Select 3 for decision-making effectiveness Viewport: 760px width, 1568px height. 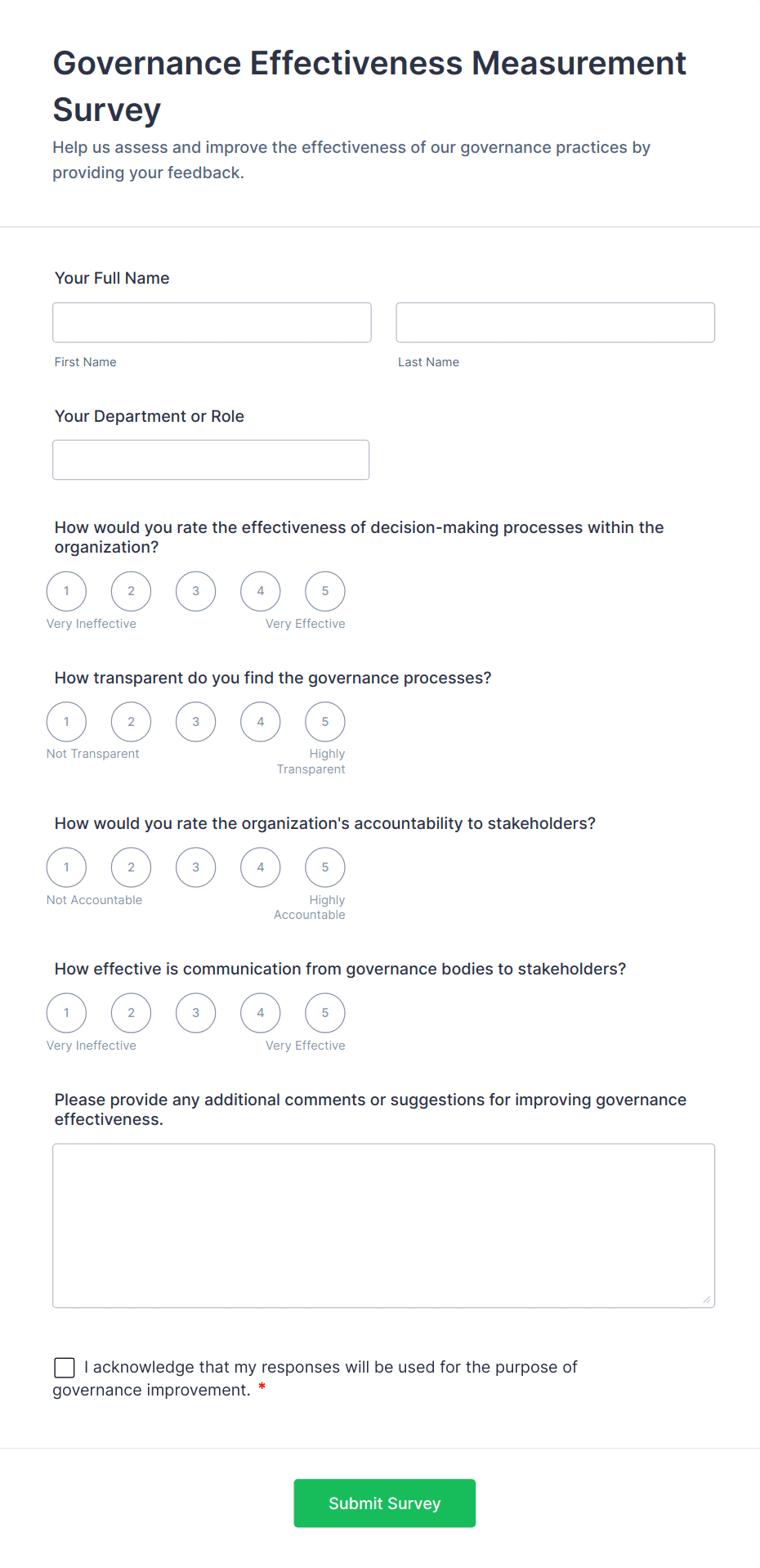coord(196,591)
